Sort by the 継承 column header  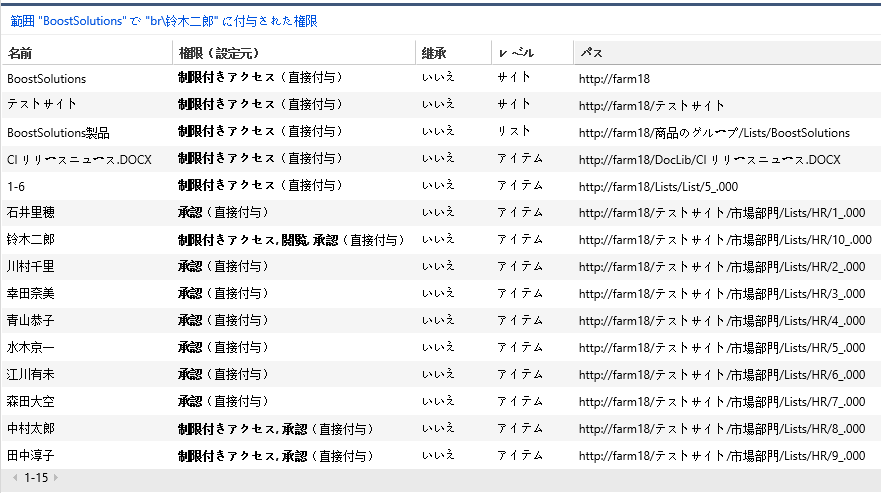pos(434,53)
